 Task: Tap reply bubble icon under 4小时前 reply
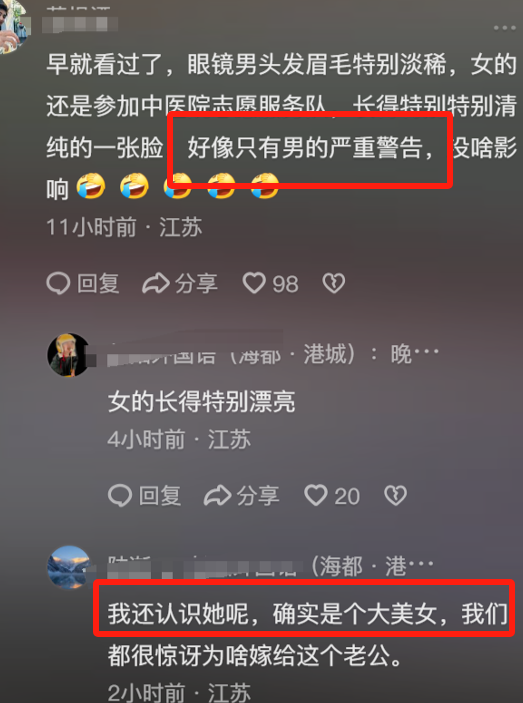click(120, 496)
